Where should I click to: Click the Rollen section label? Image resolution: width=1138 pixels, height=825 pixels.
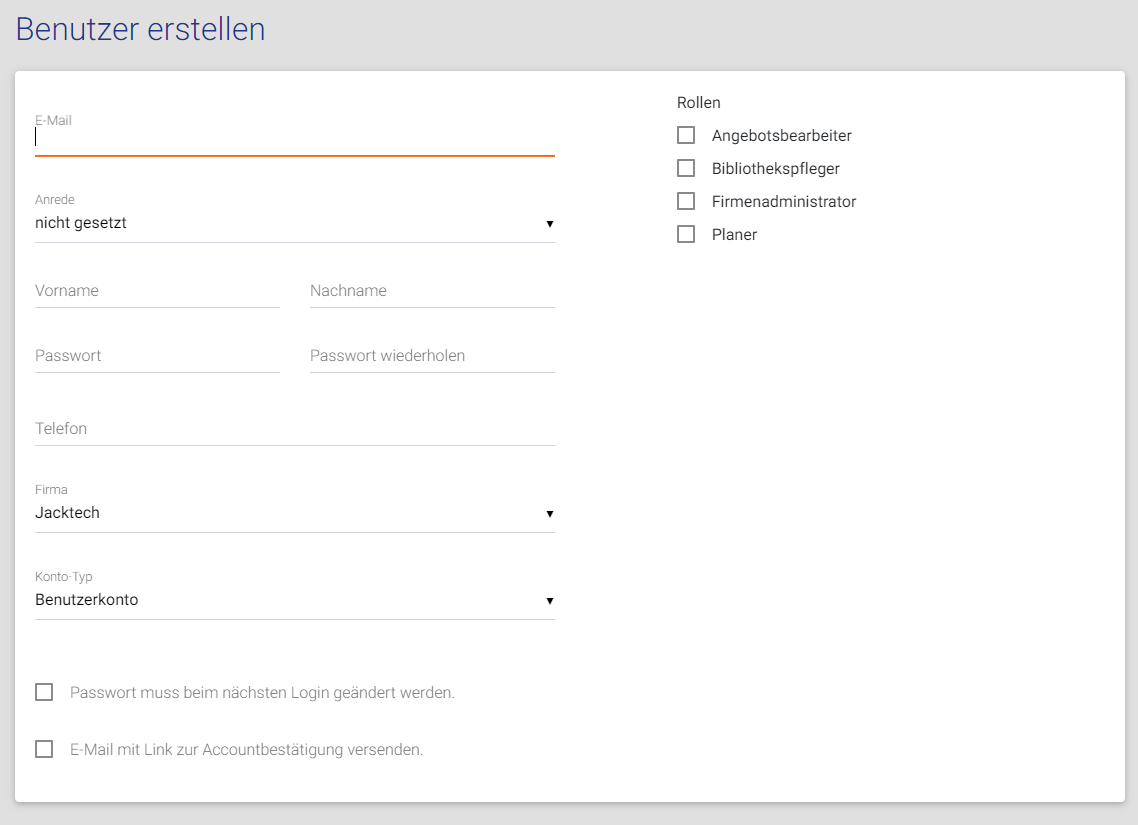698,102
